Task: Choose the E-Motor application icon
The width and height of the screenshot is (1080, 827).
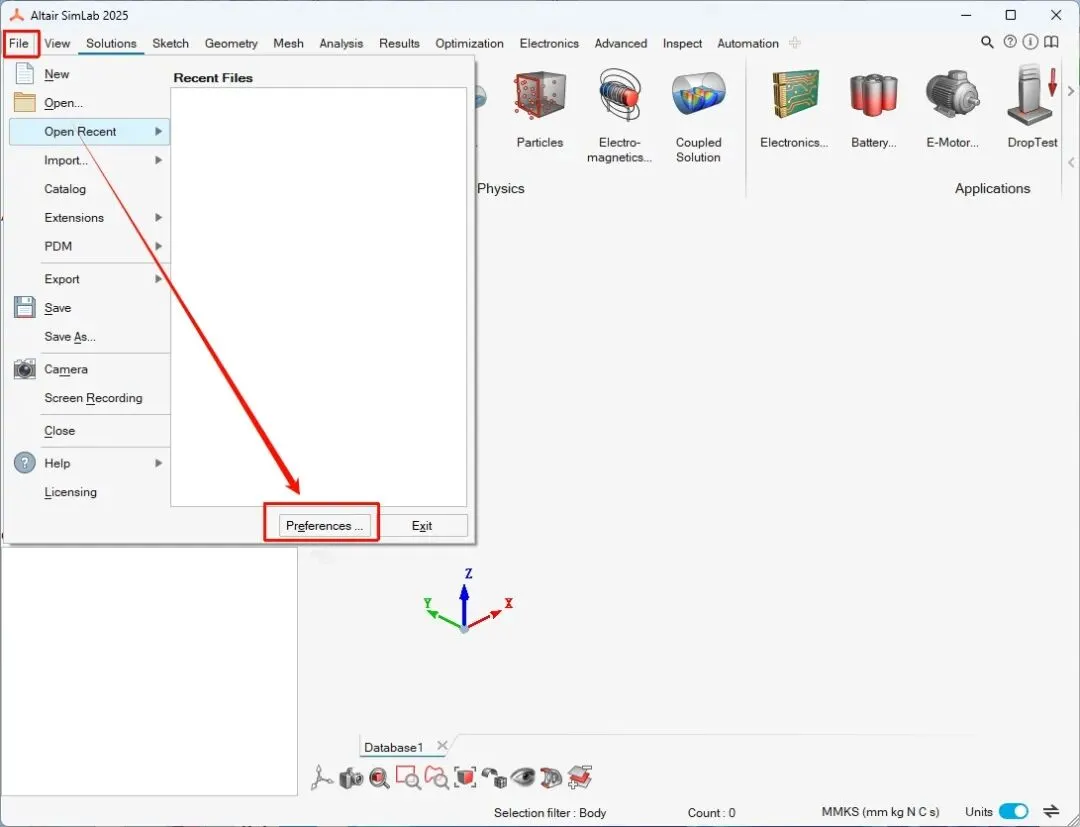Action: point(952,94)
